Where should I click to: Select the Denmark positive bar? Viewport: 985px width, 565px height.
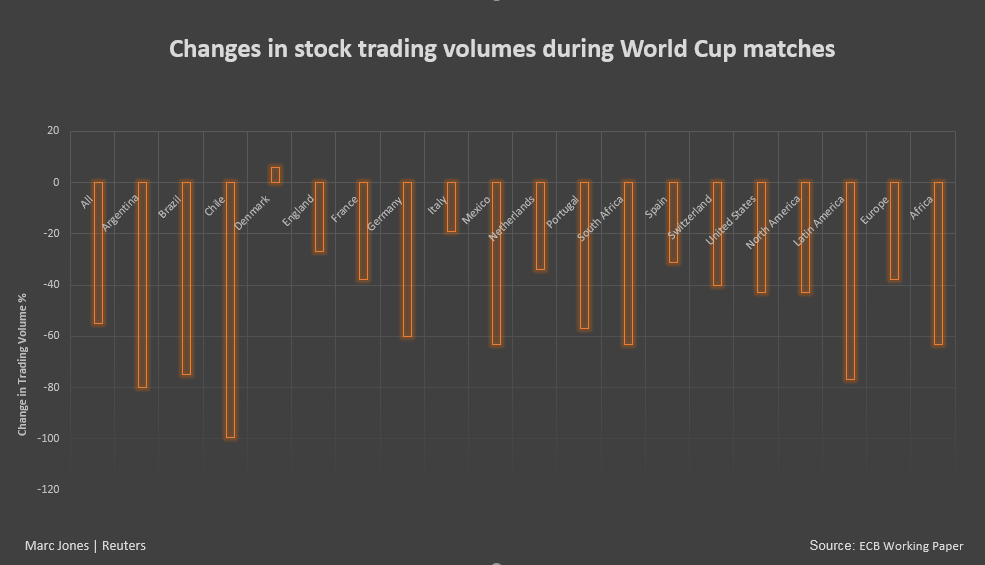[275, 175]
